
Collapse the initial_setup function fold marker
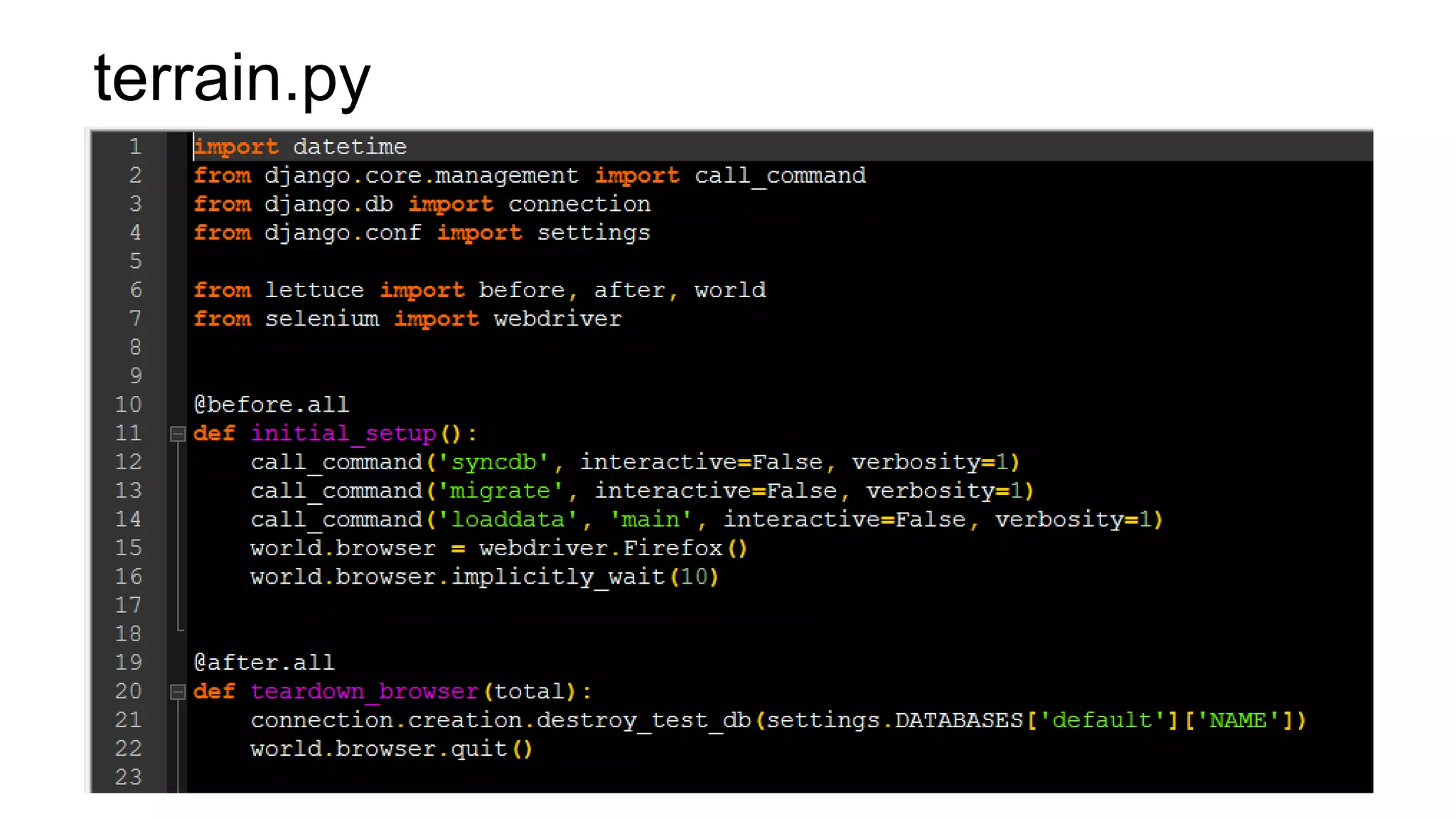click(x=178, y=434)
